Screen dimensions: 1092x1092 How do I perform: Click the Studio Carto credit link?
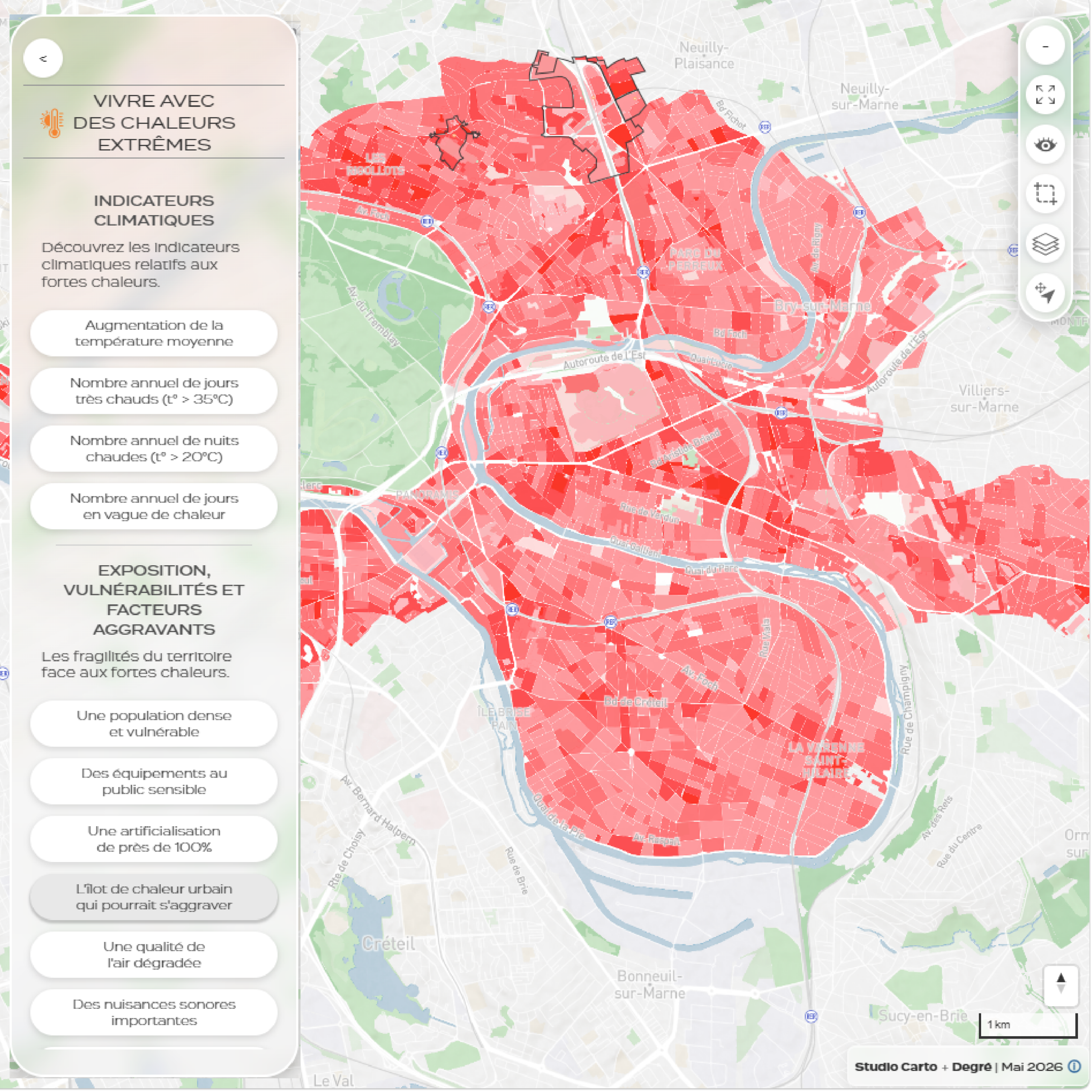[895, 1066]
